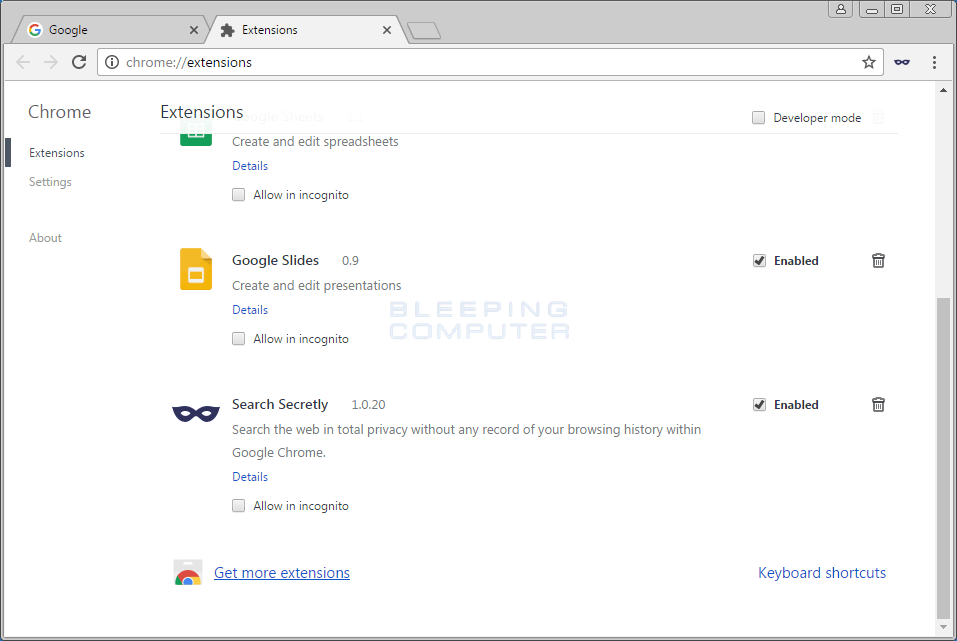This screenshot has height=641, width=957.
Task: Click the vertical scrollbar thumb
Action: coord(944,458)
